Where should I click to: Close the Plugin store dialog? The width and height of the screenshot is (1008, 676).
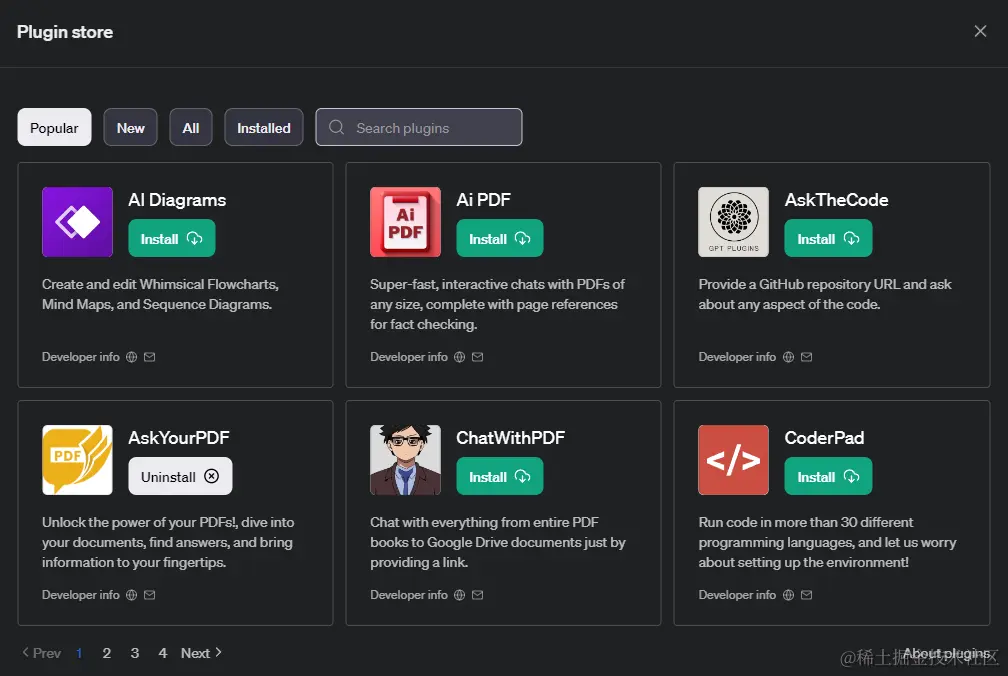[980, 31]
